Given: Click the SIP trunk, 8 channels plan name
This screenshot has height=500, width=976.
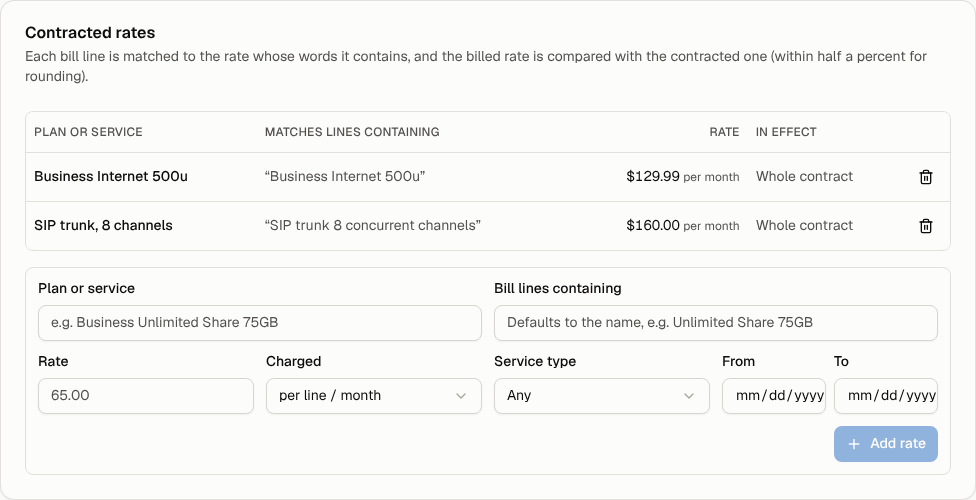Looking at the screenshot, I should (x=103, y=225).
